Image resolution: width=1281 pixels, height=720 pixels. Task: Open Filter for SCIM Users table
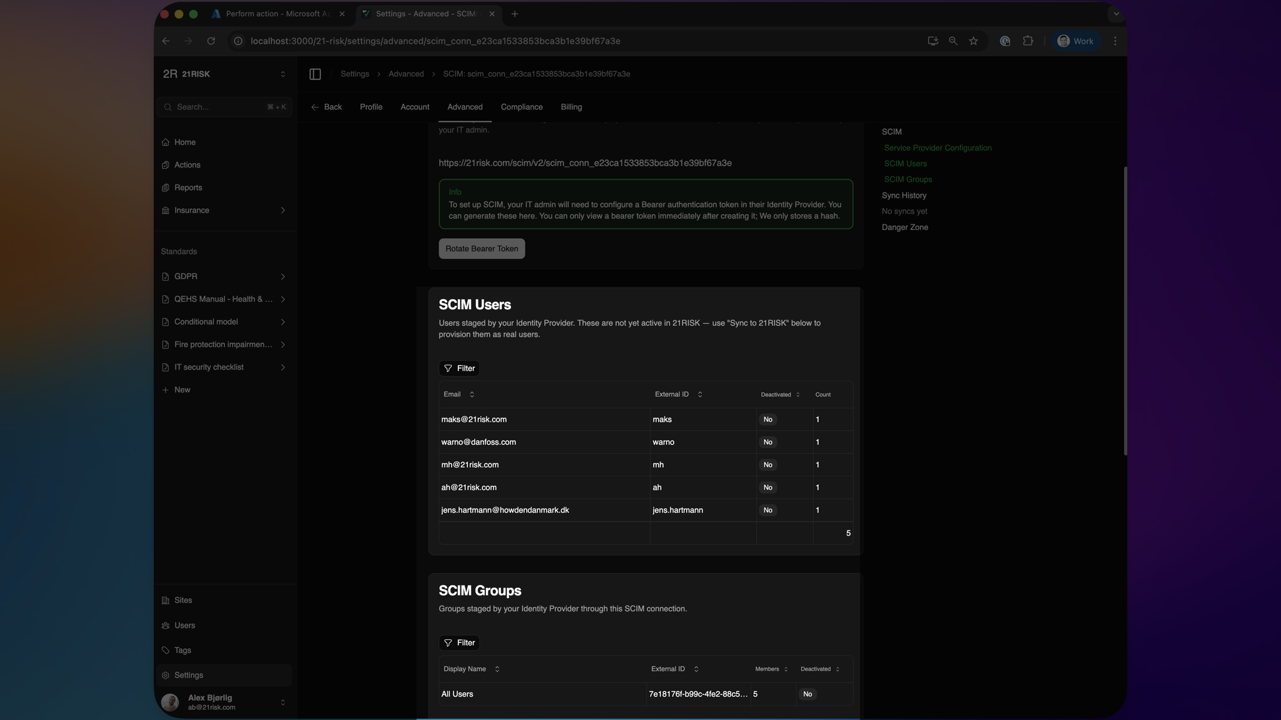click(459, 368)
